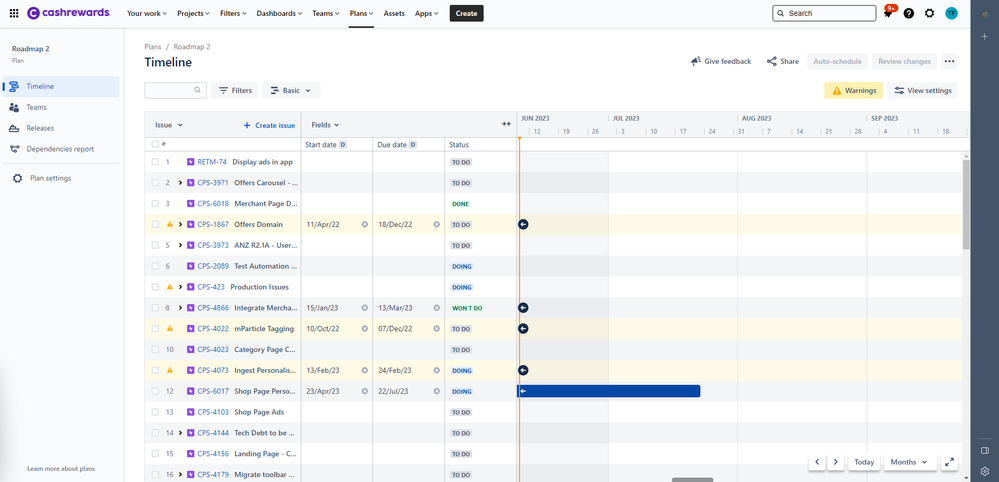Image resolution: width=999 pixels, height=482 pixels.
Task: Check the CPS-4103 row checkbox
Action: coord(155,412)
